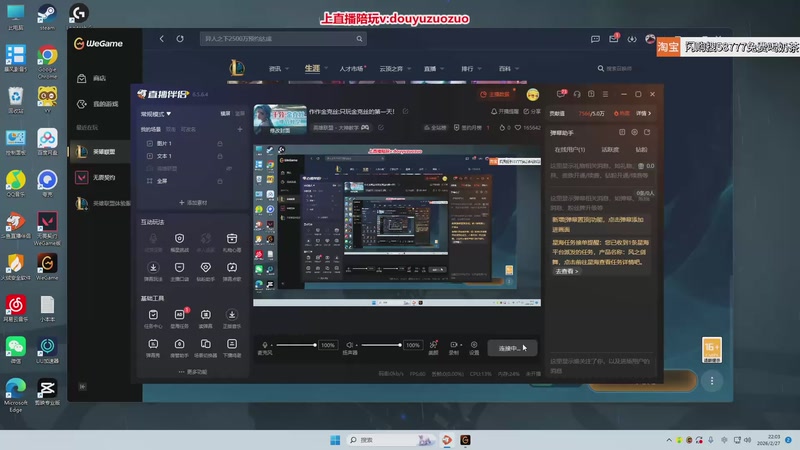Open the 任务中心 tool in 基础工具
Image resolution: width=800 pixels, height=450 pixels.
153,318
